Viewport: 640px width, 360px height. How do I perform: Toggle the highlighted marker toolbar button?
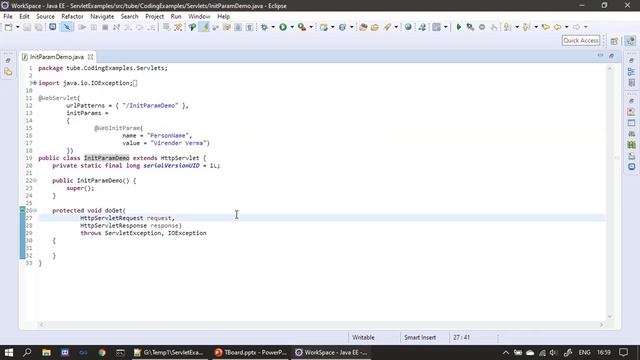[204, 27]
